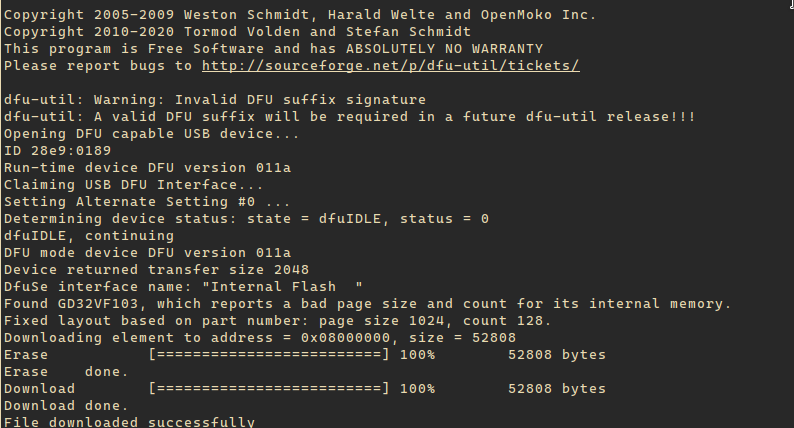The width and height of the screenshot is (794, 428).
Task: Click the 'page size 1024, count 128' text
Action: pos(434,321)
